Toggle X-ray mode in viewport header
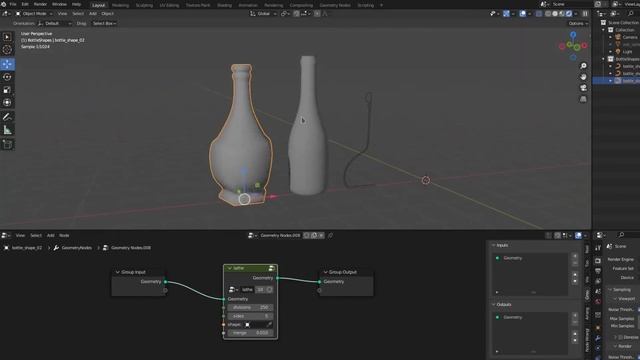The height and width of the screenshot is (360, 640). pos(538,13)
